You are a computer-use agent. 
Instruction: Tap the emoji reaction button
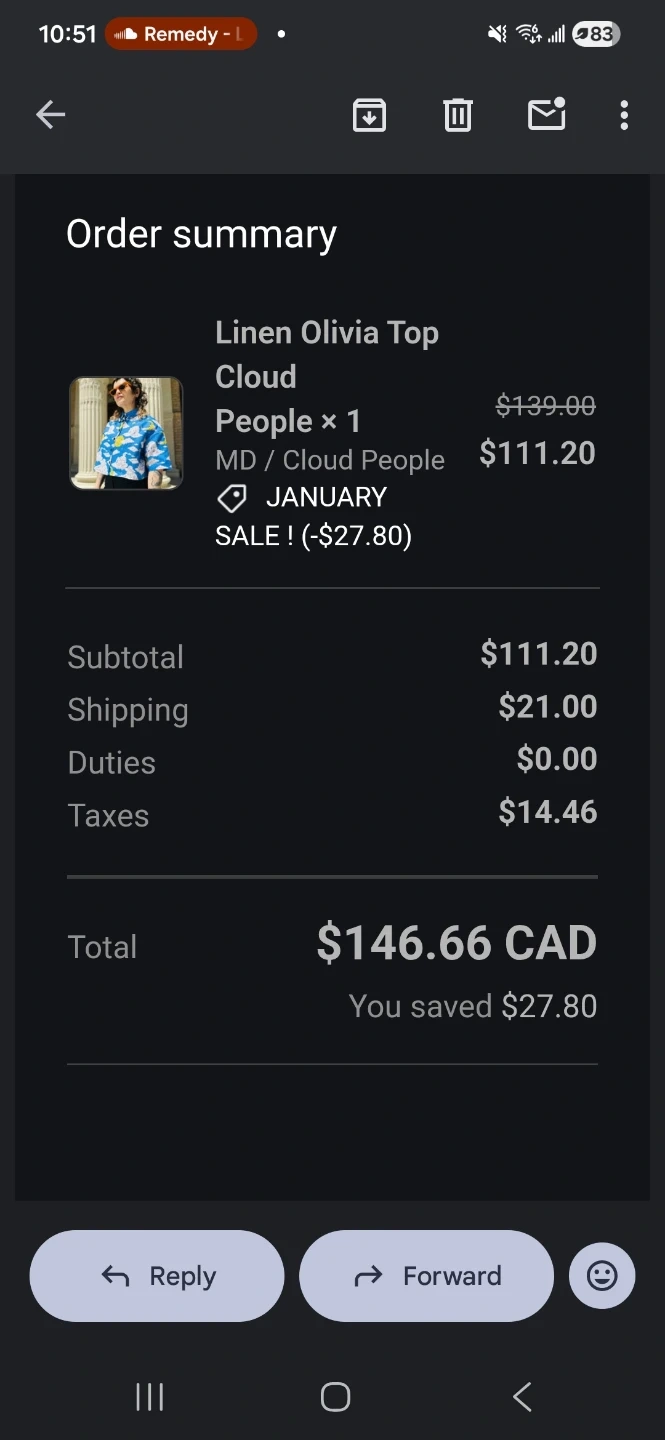point(602,1275)
